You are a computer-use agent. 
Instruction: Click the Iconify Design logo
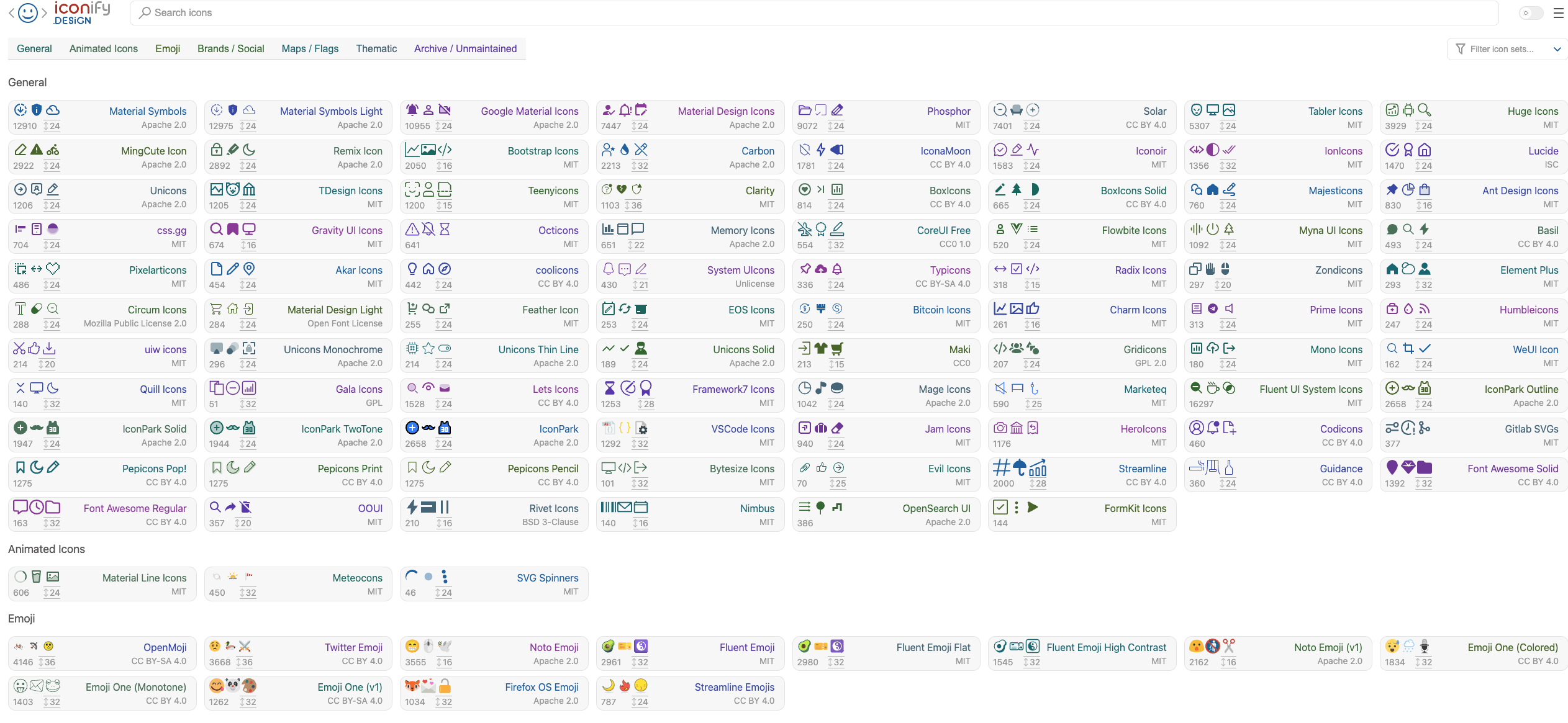point(82,12)
